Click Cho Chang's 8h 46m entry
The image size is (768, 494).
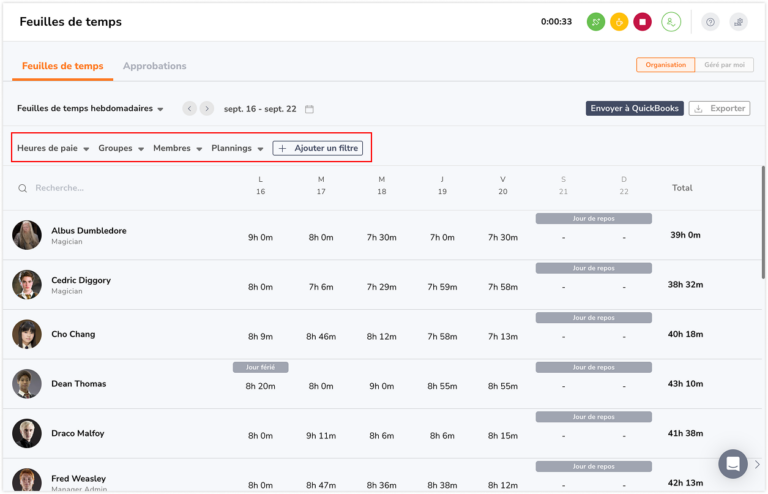click(321, 336)
